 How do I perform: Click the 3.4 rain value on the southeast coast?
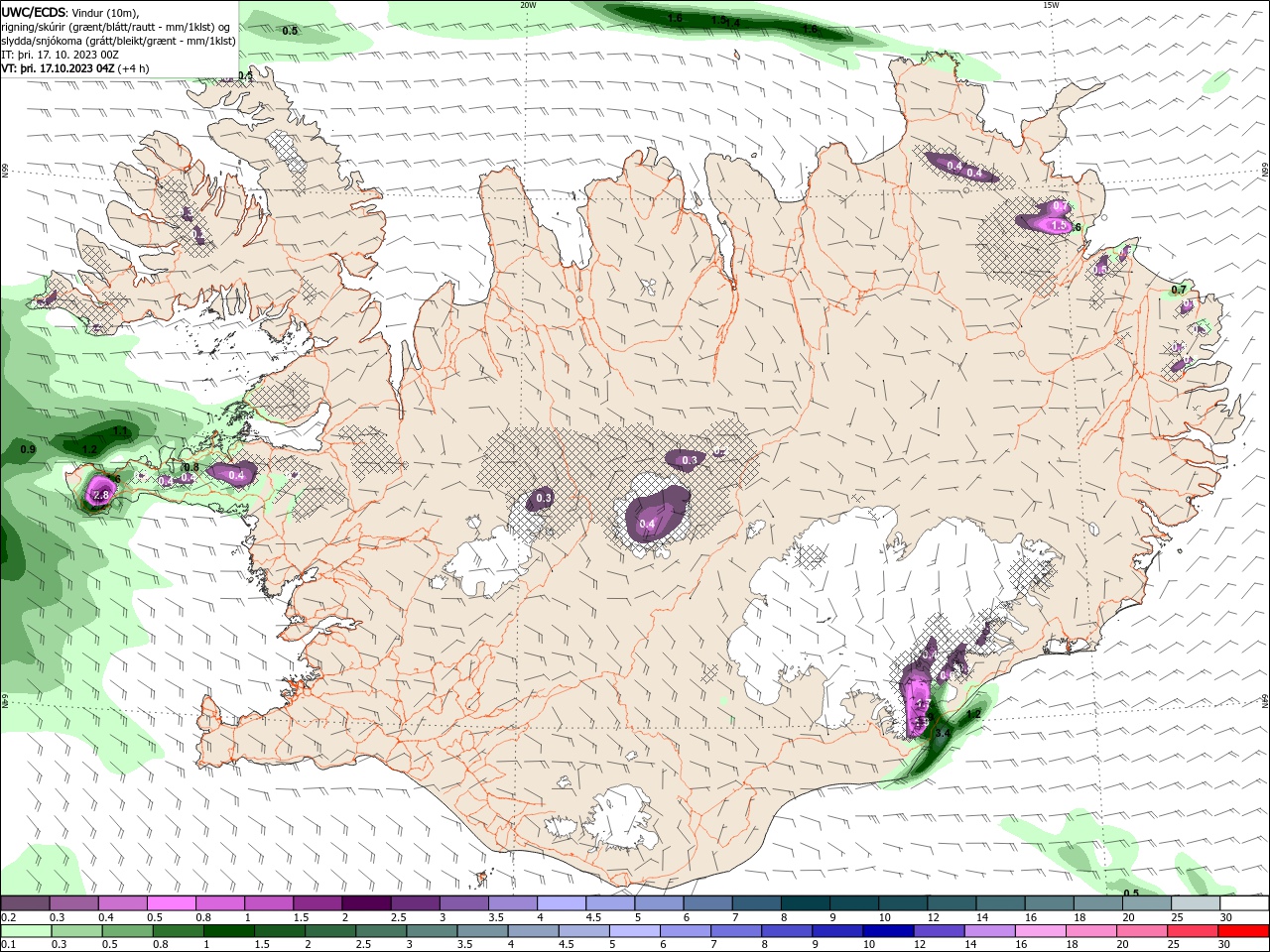(943, 733)
